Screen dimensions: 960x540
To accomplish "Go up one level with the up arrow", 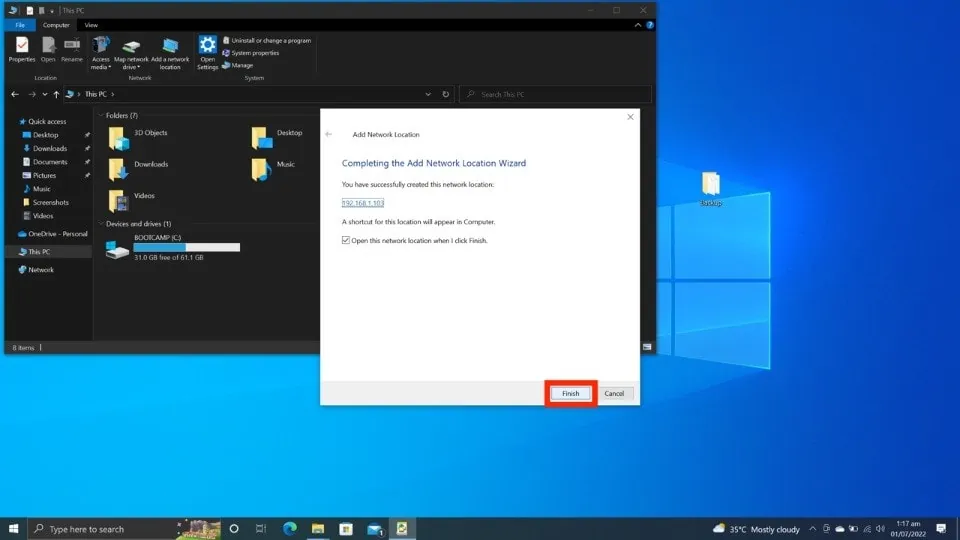I will pyautogui.click(x=56, y=94).
